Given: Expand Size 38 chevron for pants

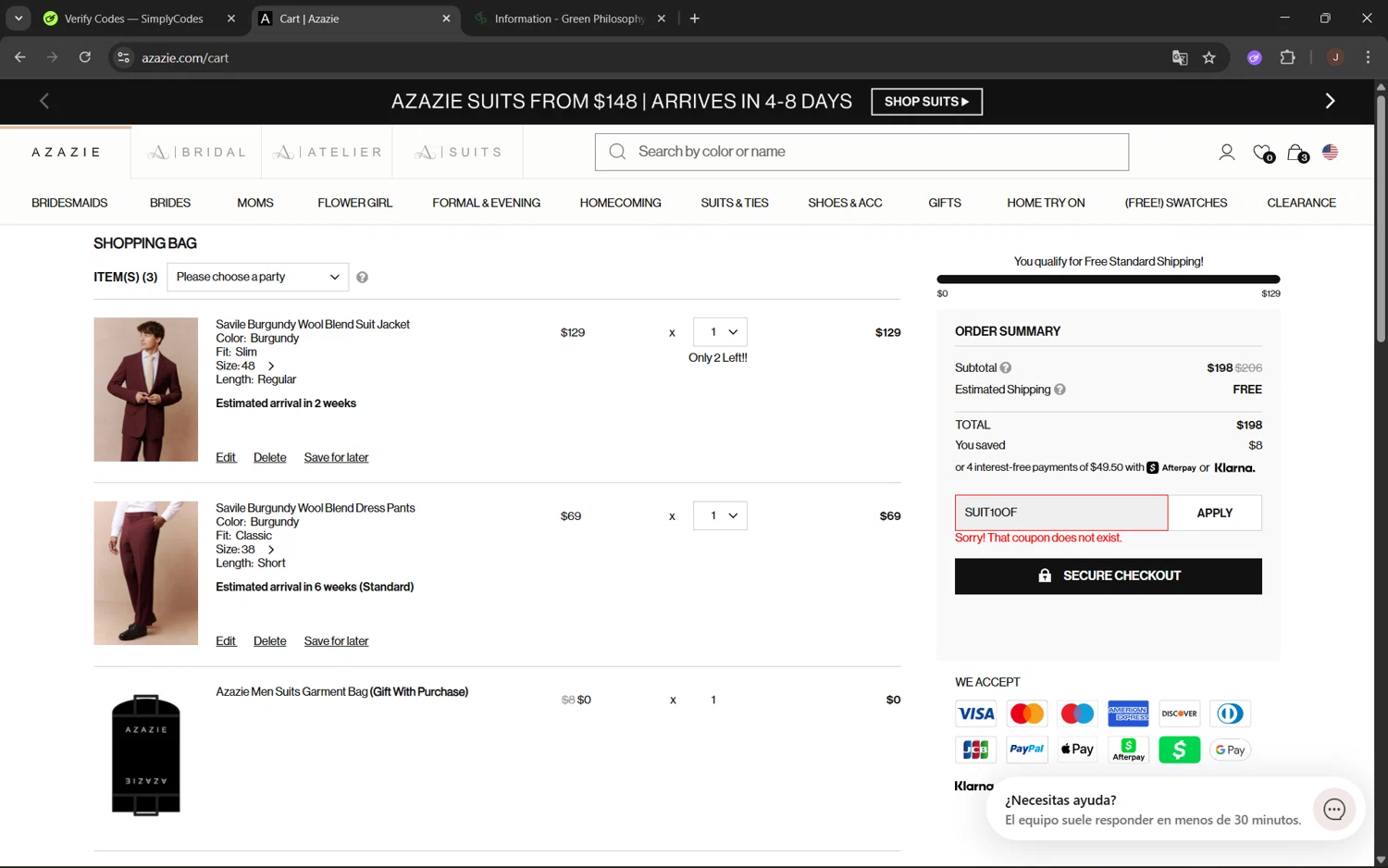Looking at the screenshot, I should (x=271, y=550).
